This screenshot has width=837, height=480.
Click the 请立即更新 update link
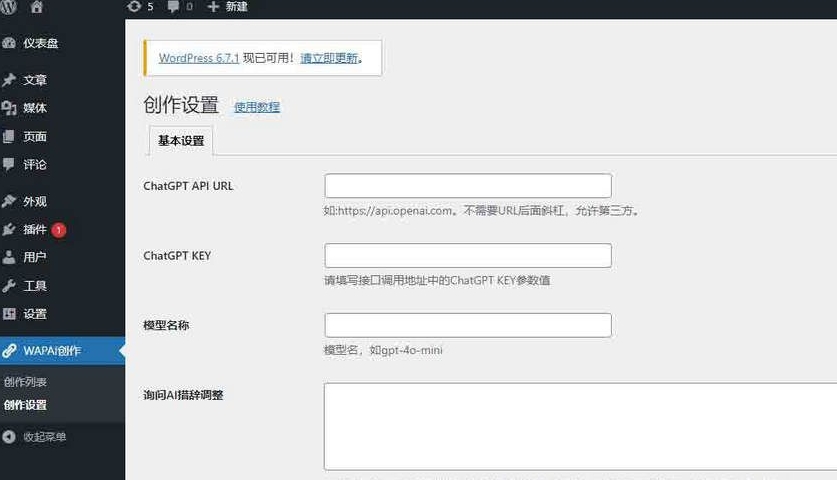329,58
